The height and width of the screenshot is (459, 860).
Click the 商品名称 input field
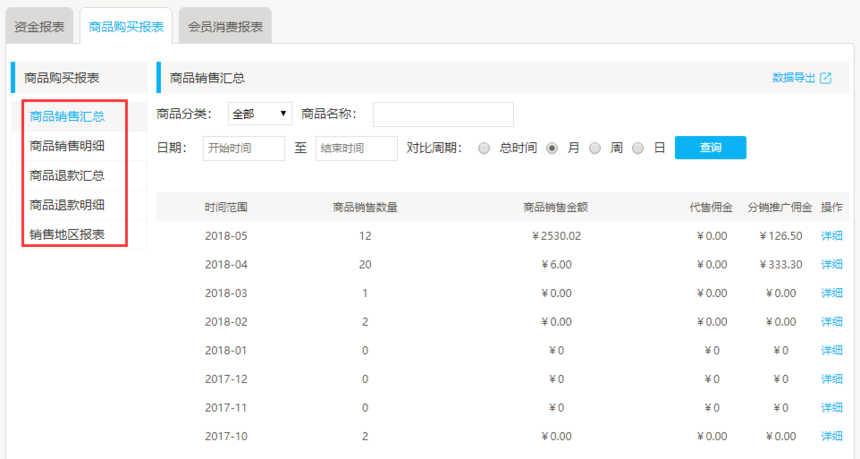443,114
